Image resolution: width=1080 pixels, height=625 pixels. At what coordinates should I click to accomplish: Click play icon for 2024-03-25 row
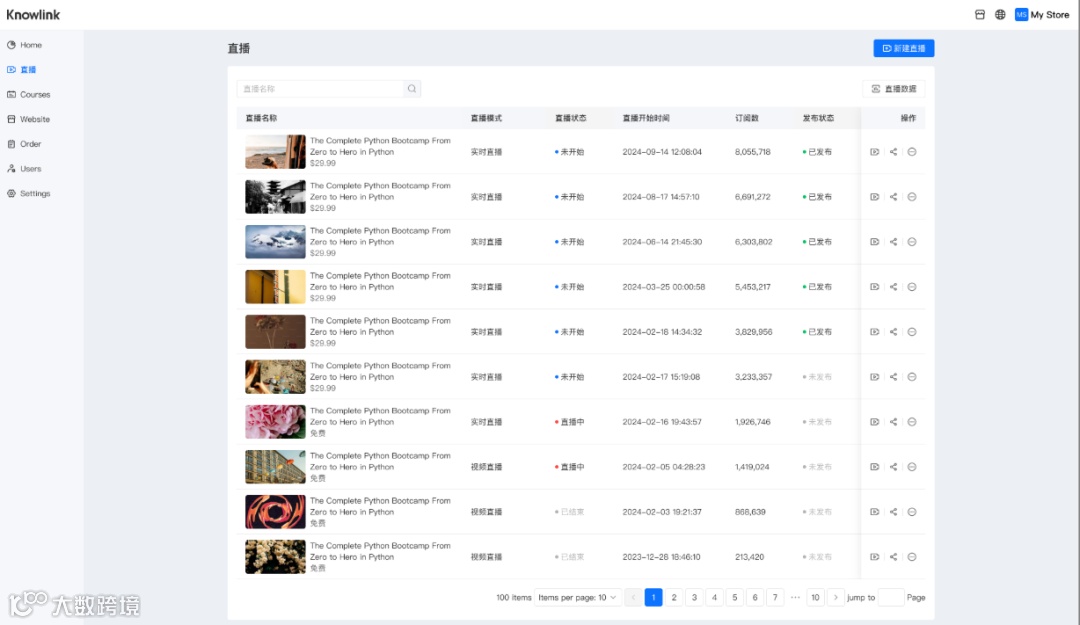(x=874, y=287)
